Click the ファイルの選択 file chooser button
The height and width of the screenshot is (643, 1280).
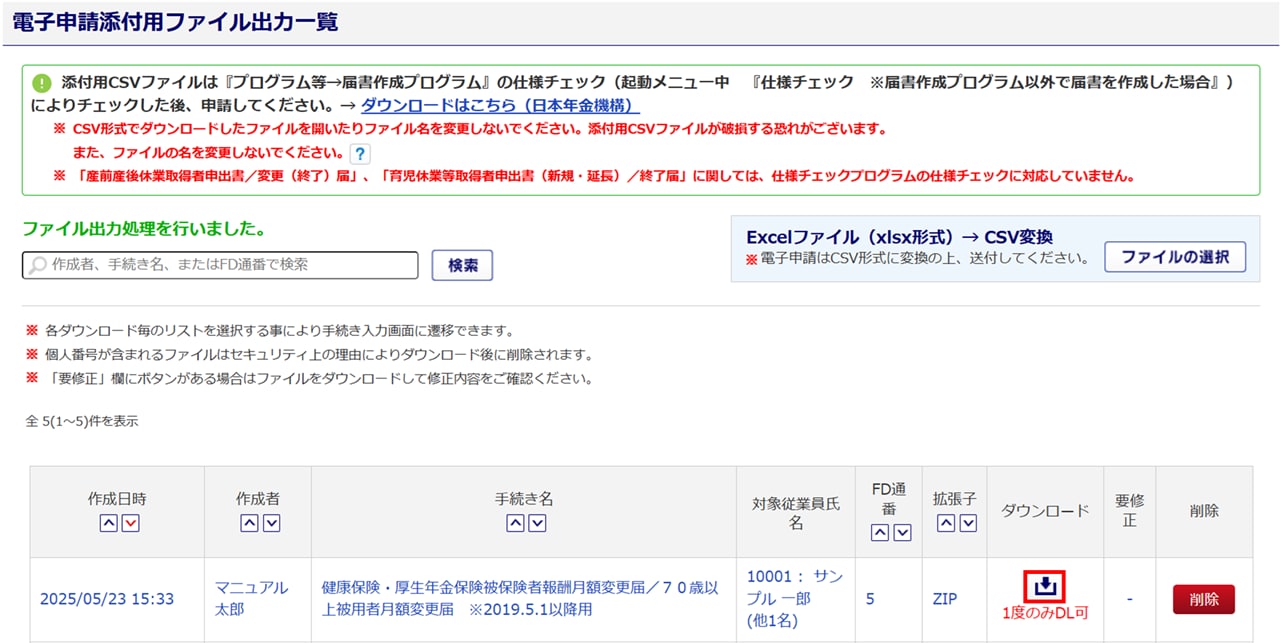(1174, 257)
